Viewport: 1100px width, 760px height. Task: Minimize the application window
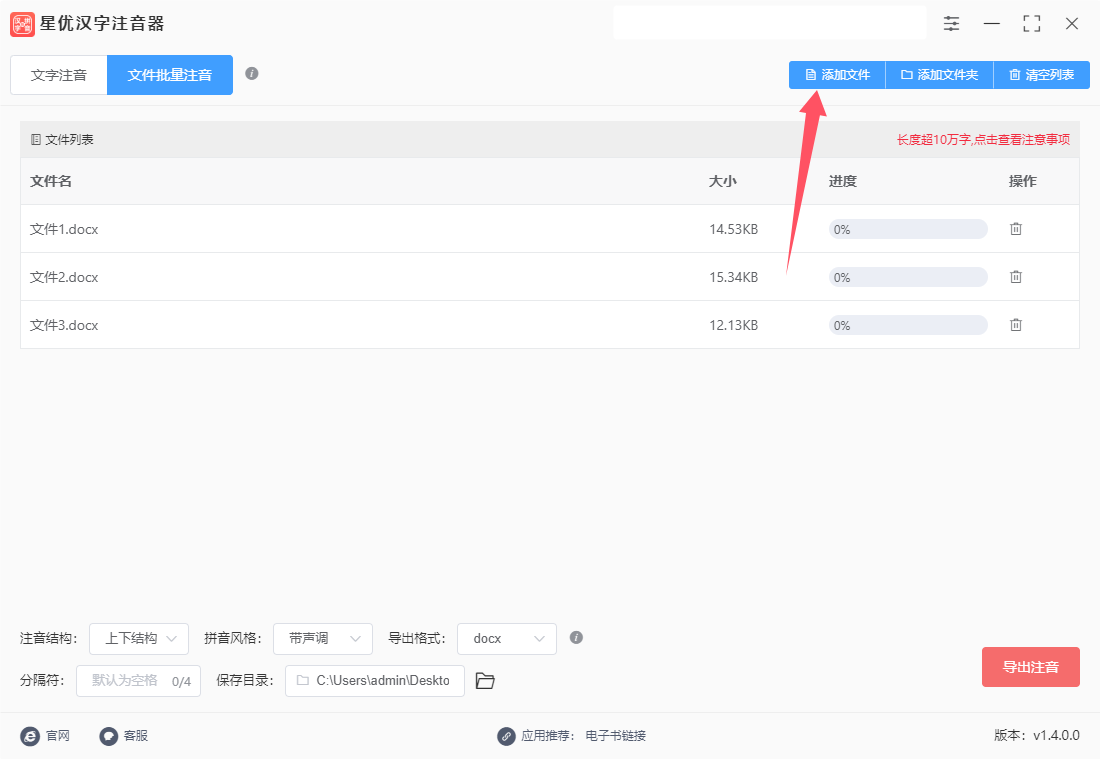(x=992, y=24)
